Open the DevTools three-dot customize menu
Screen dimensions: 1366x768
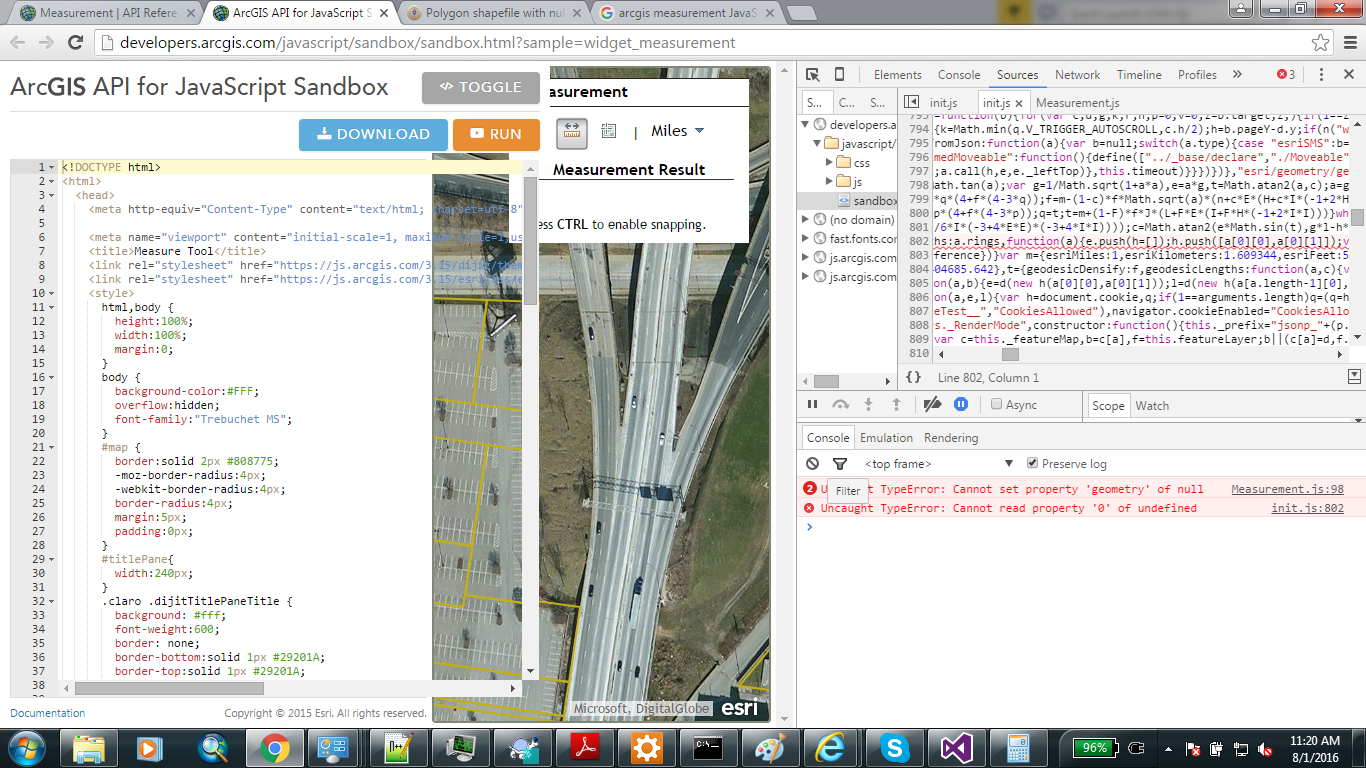pyautogui.click(x=1321, y=75)
